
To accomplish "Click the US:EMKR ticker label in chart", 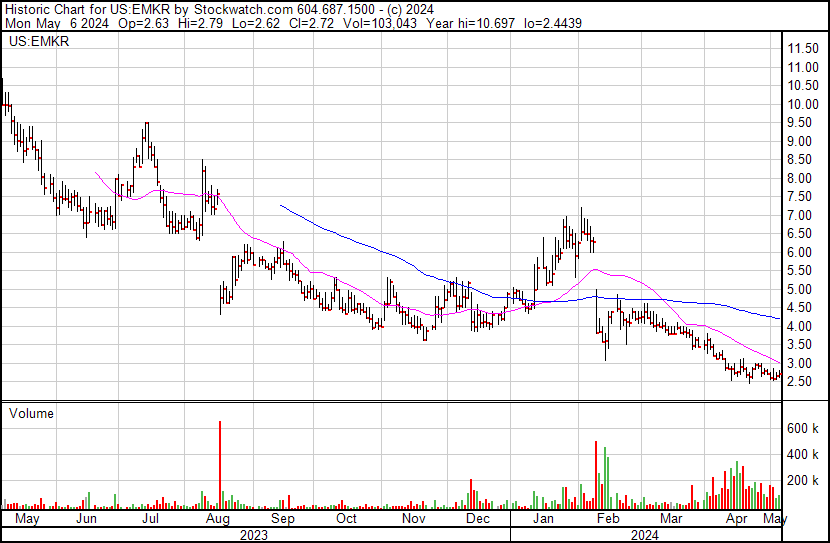I will [x=36, y=43].
